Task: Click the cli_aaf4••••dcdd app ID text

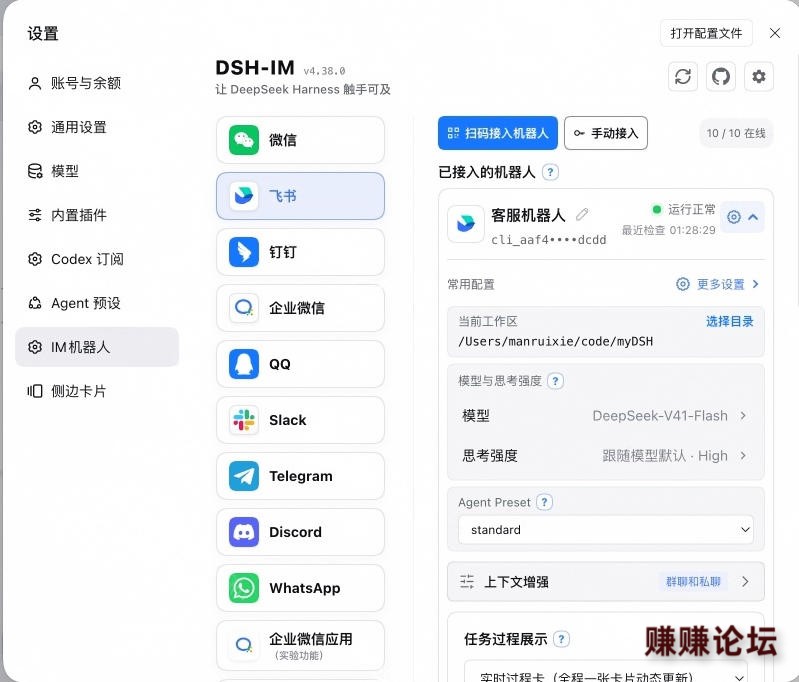Action: 549,240
